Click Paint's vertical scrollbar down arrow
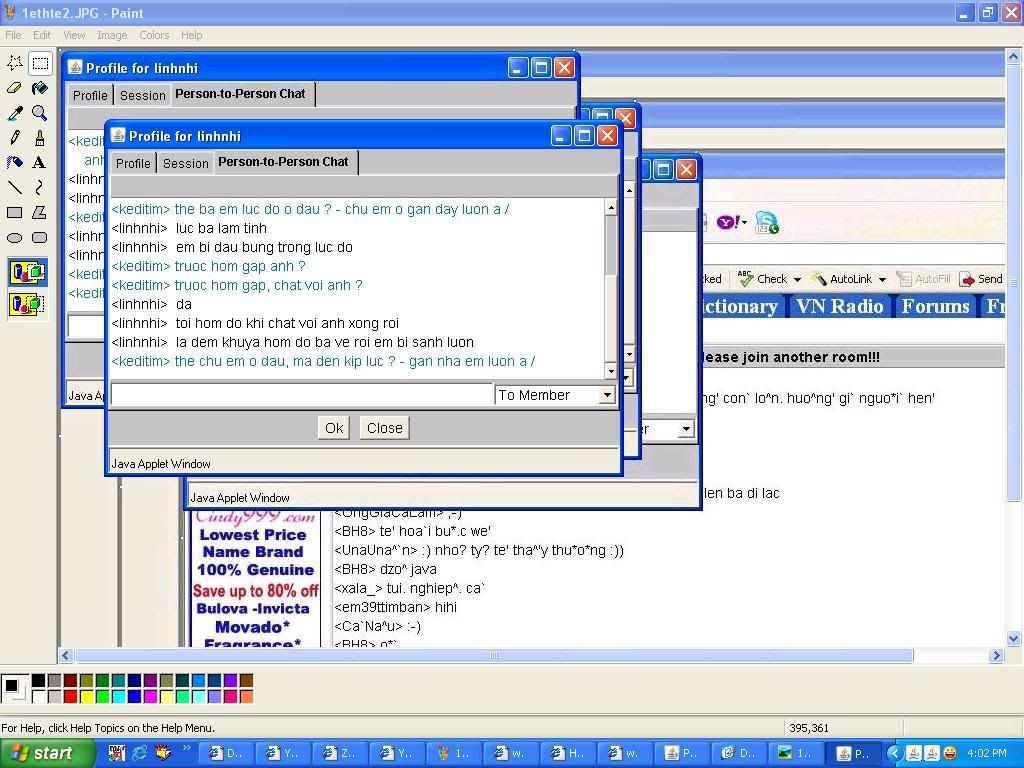Image resolution: width=1024 pixels, height=768 pixels. (1013, 639)
